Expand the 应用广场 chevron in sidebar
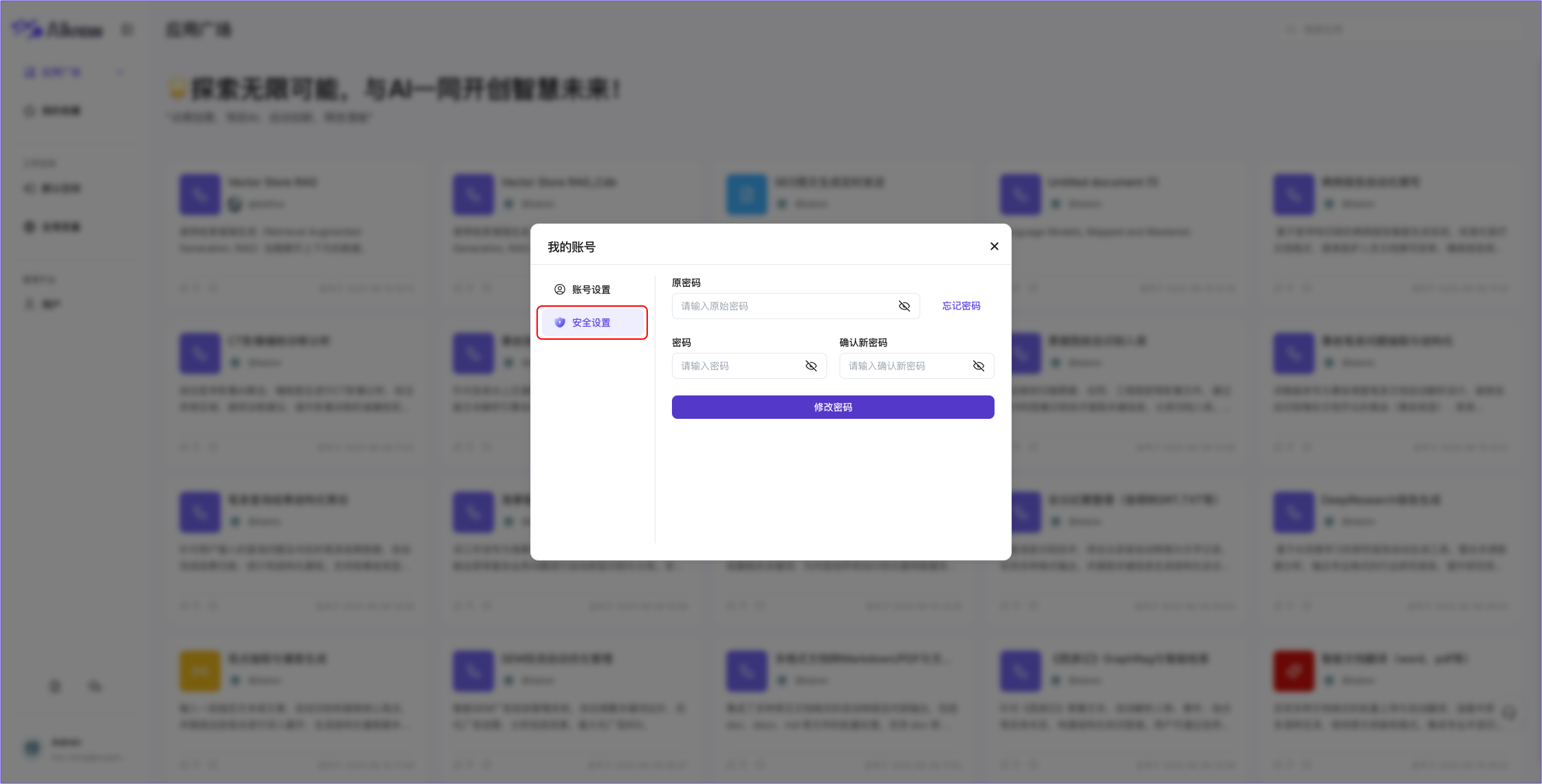This screenshot has width=1542, height=784. tap(120, 72)
